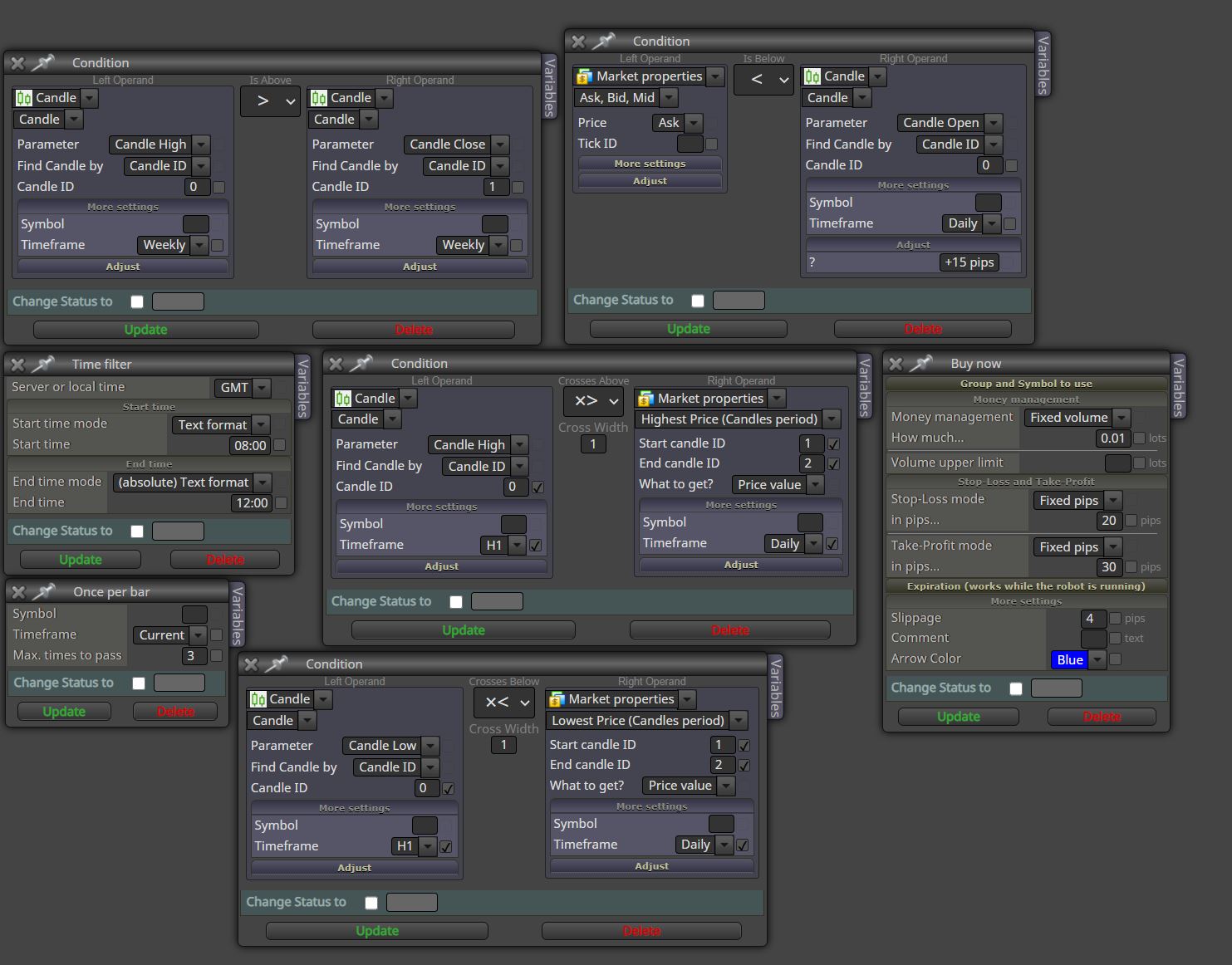
Task: Click Market properties icon in Is Below left operand
Action: click(584, 76)
